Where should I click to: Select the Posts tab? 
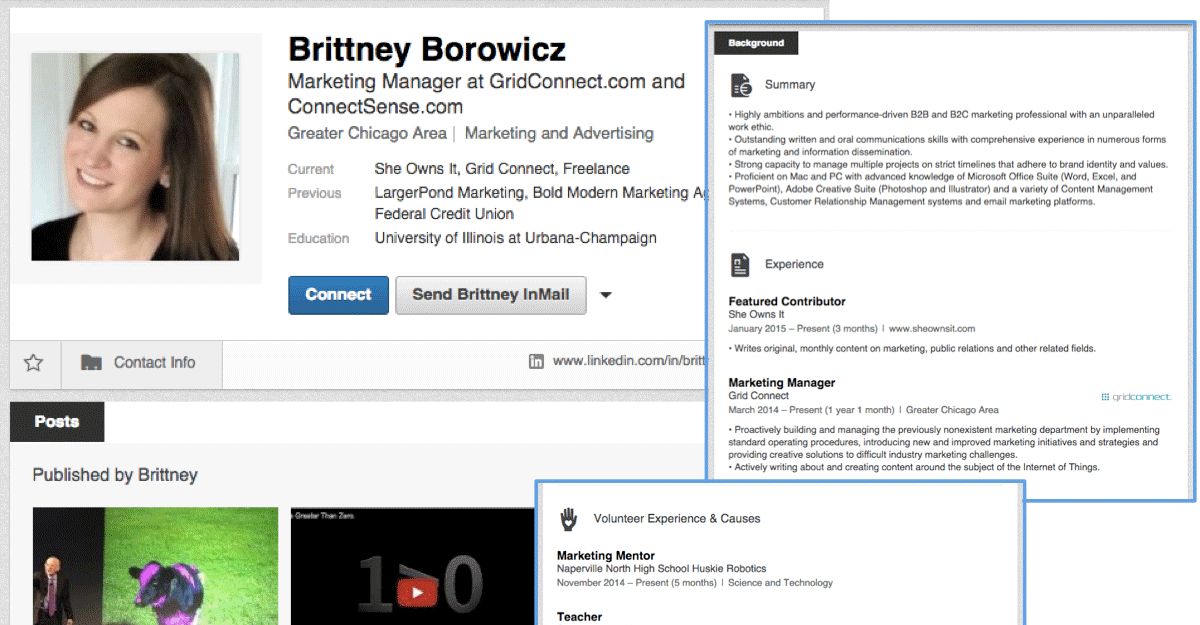coord(57,421)
